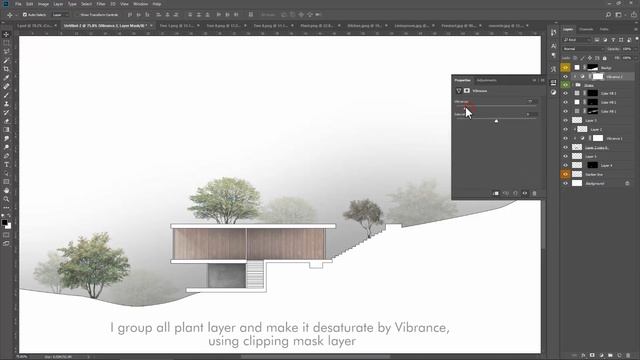Switch to the Paths tab
The image size is (640, 360).
pyautogui.click(x=604, y=29)
